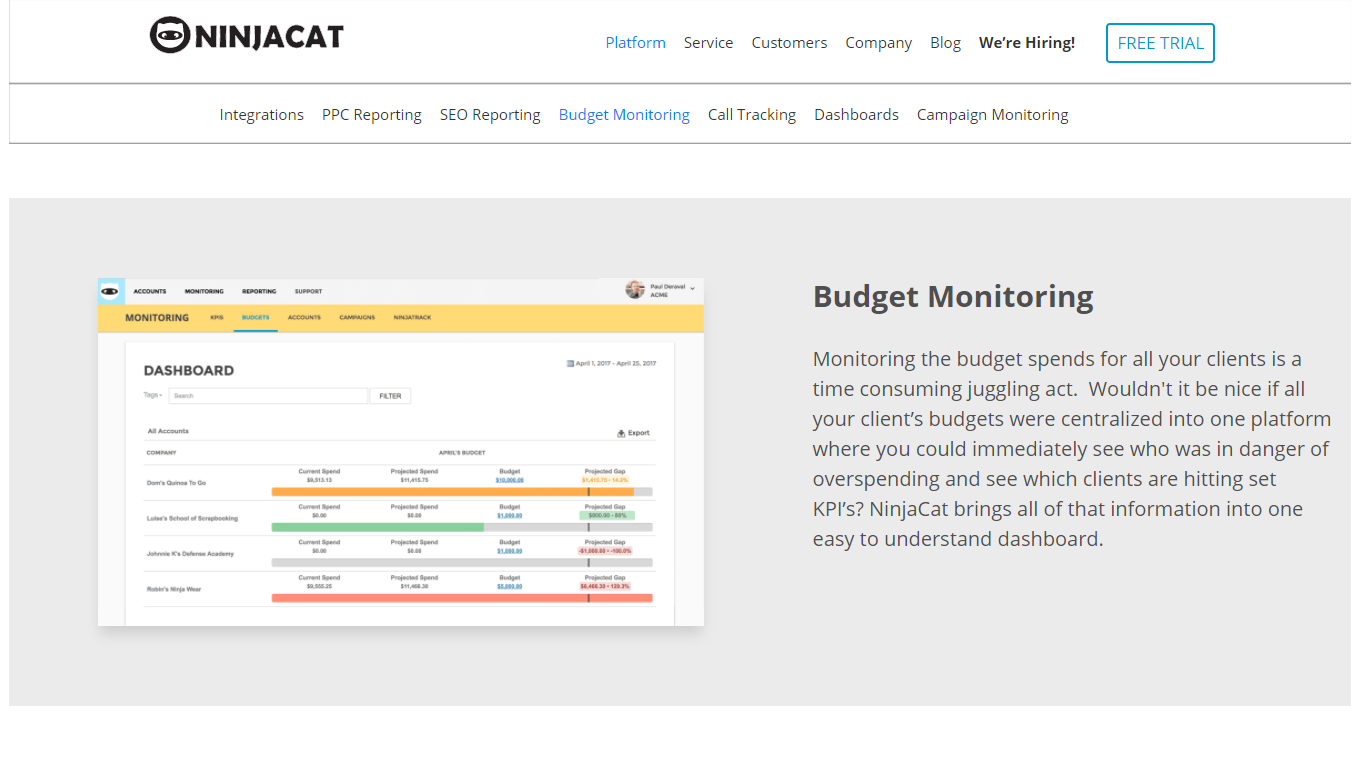
Task: Open the Campaign Monitoring subpage
Action: point(992,115)
